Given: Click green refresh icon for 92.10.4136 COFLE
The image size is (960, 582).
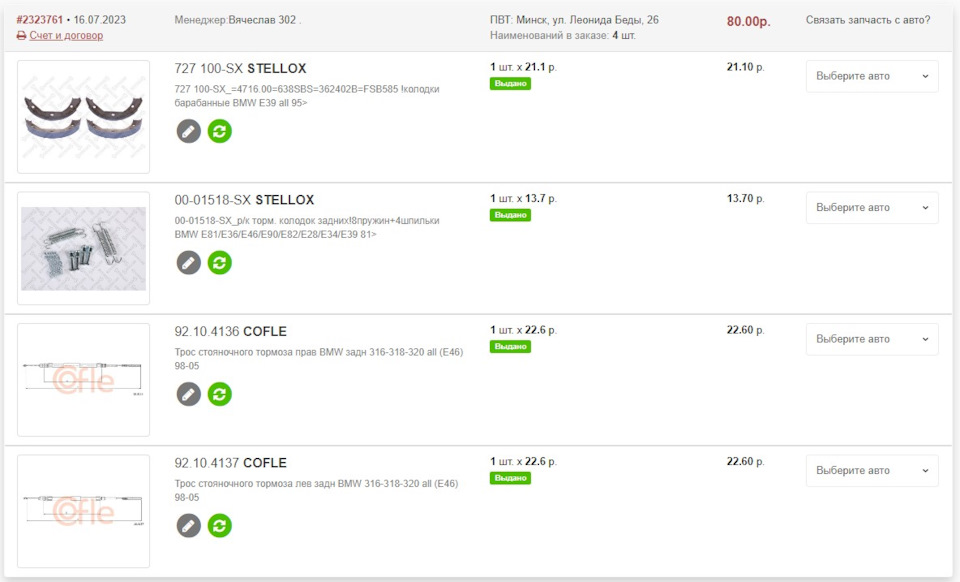Looking at the screenshot, I should 220,394.
